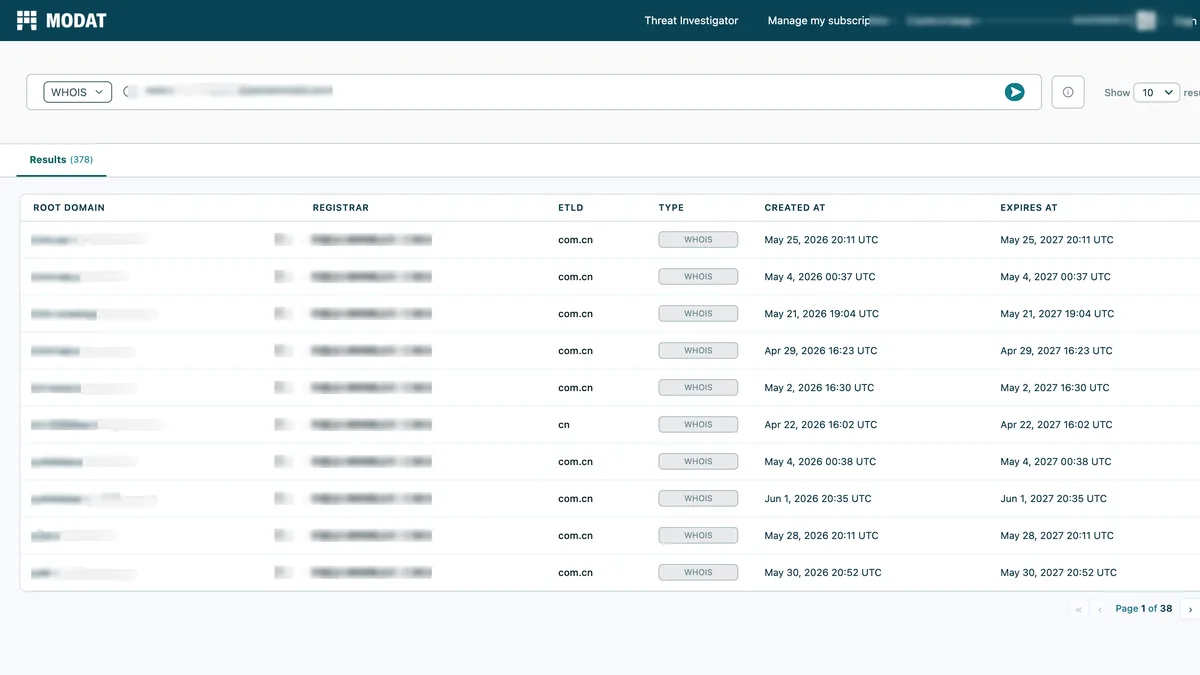Open Threat Investigator in the top navigation

point(691,20)
